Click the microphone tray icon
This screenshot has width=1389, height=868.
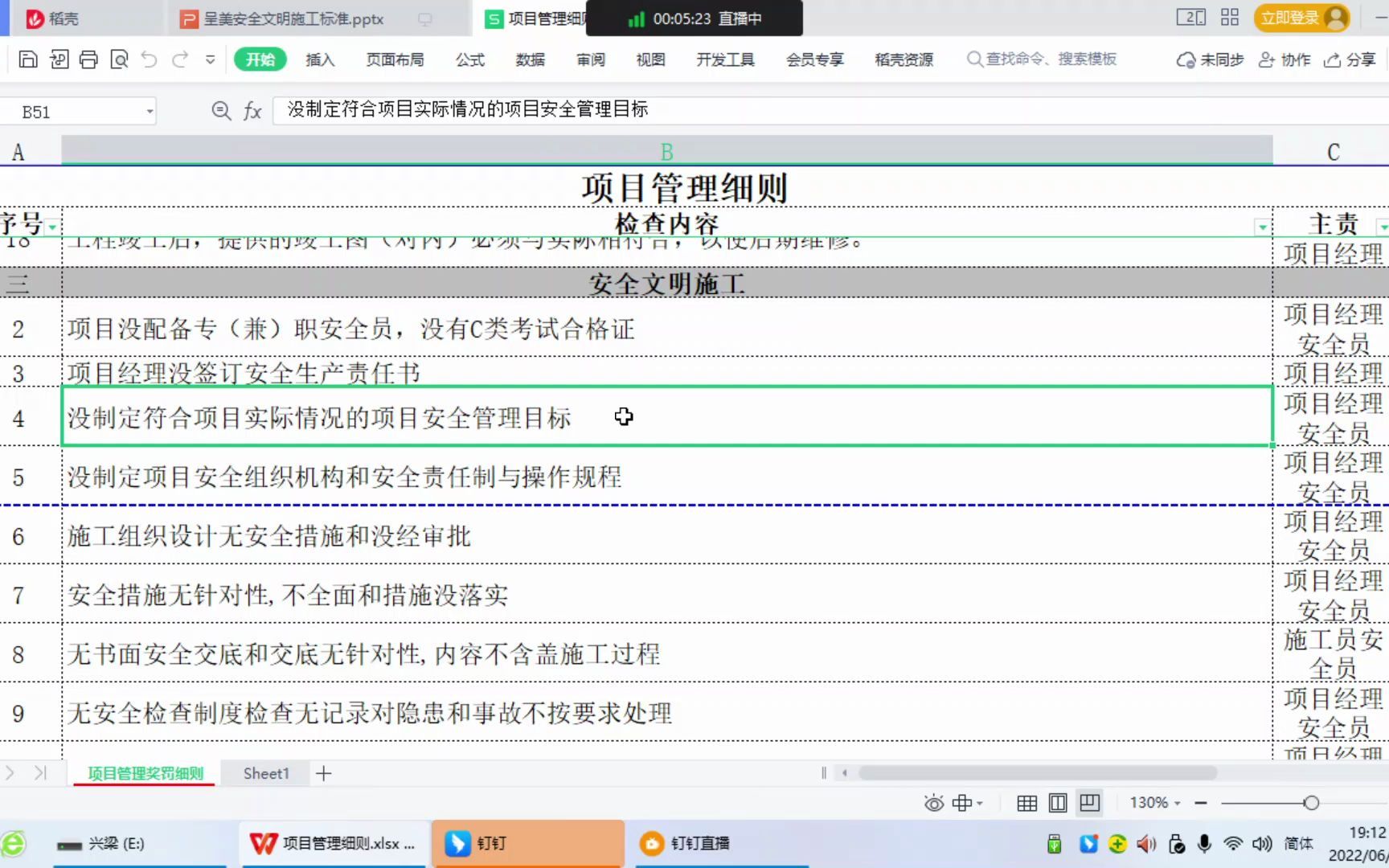point(1204,843)
